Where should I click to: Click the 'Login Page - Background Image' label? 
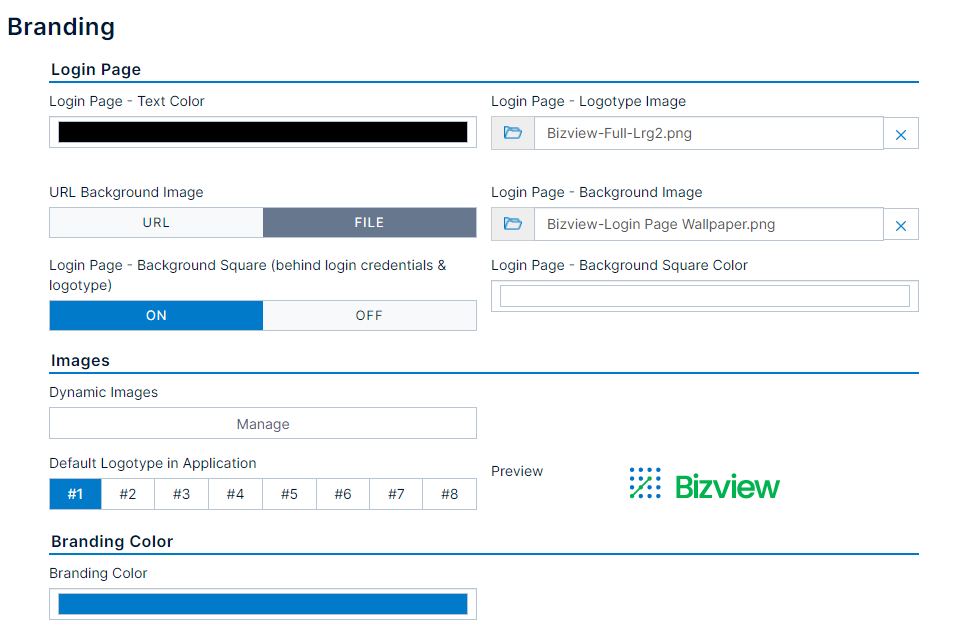coord(597,192)
